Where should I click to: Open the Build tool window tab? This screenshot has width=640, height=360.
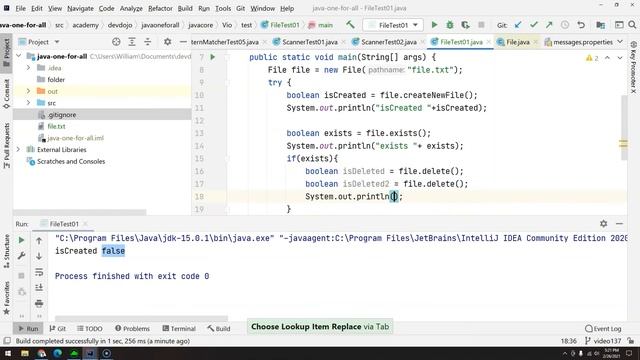(218, 328)
